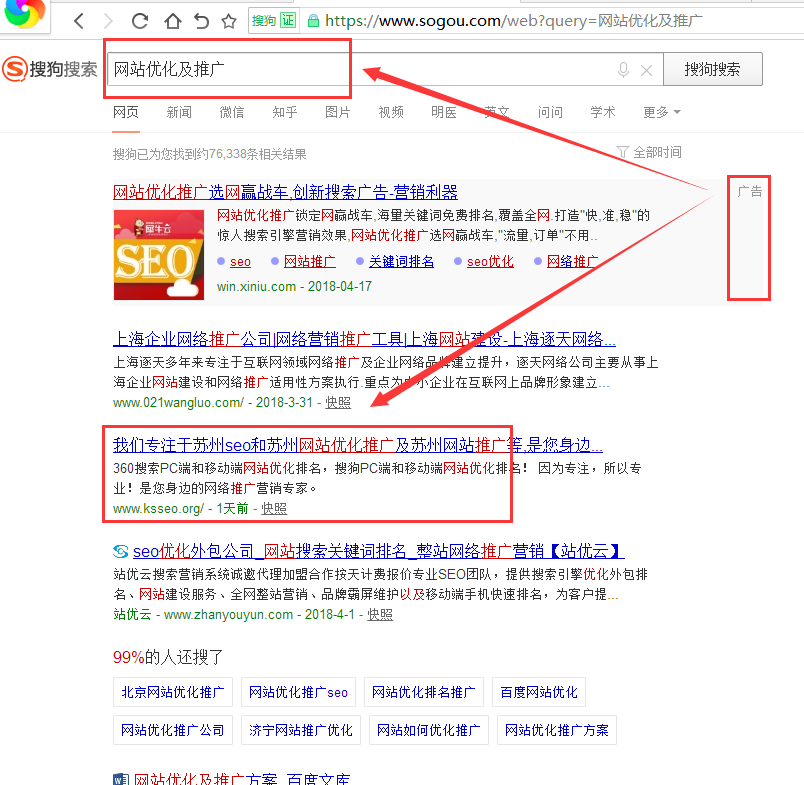Click the Sogou search logo
The width and height of the screenshot is (804, 785).
coord(50,69)
